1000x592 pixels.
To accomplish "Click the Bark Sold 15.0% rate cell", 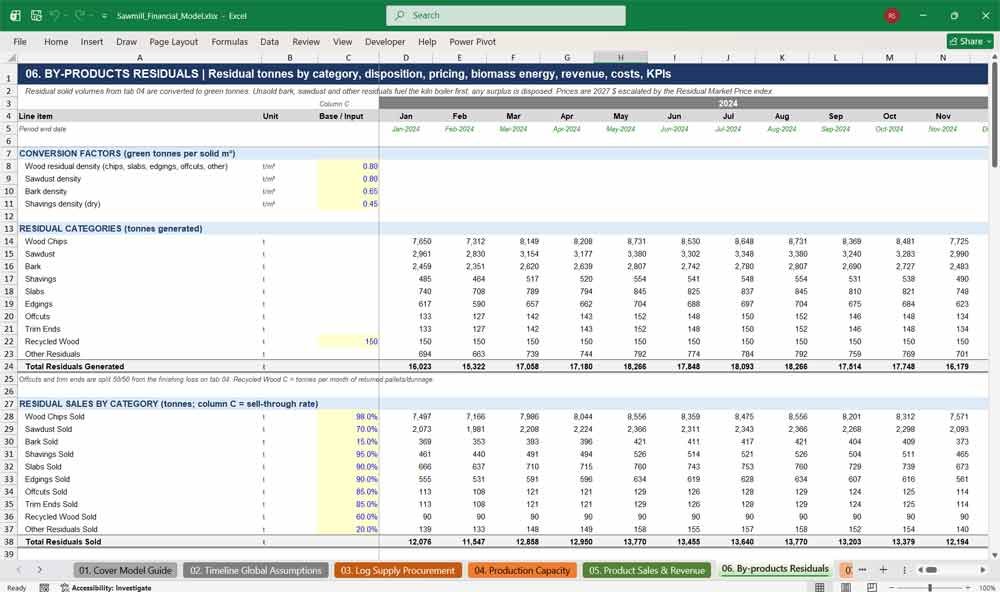I will tap(348, 441).
